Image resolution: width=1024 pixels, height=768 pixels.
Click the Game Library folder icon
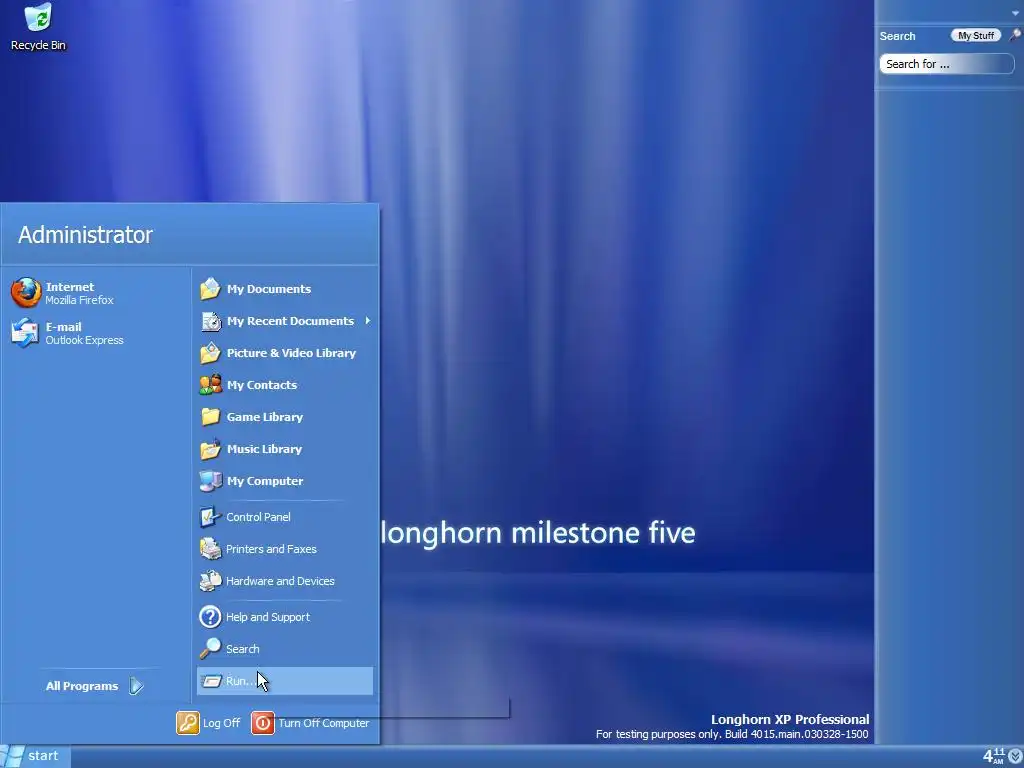coord(210,417)
